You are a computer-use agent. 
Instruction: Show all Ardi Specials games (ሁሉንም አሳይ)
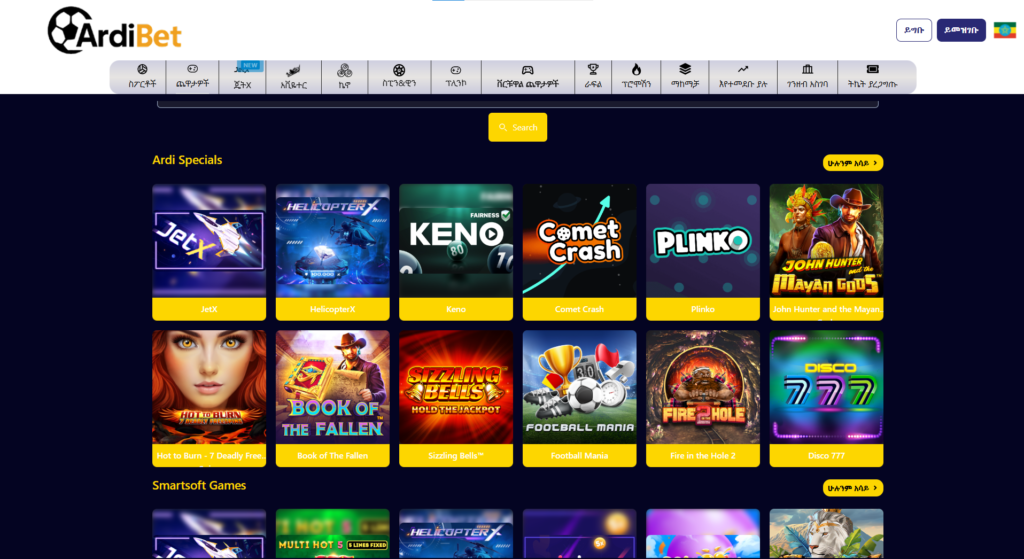click(x=853, y=163)
